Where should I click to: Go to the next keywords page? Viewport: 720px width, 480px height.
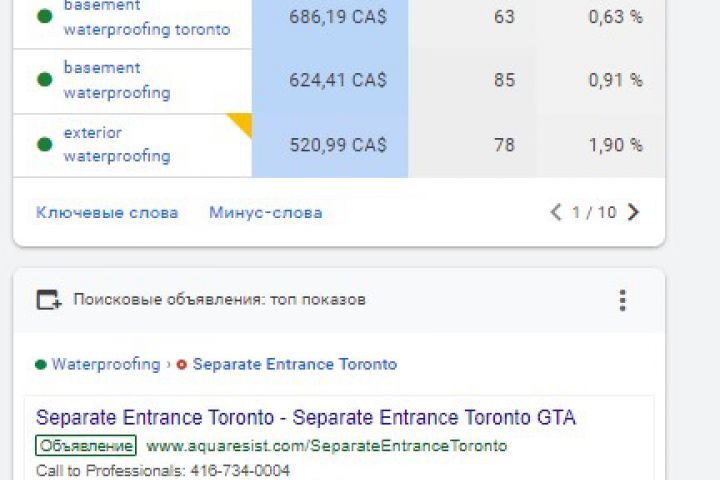[x=633, y=212]
